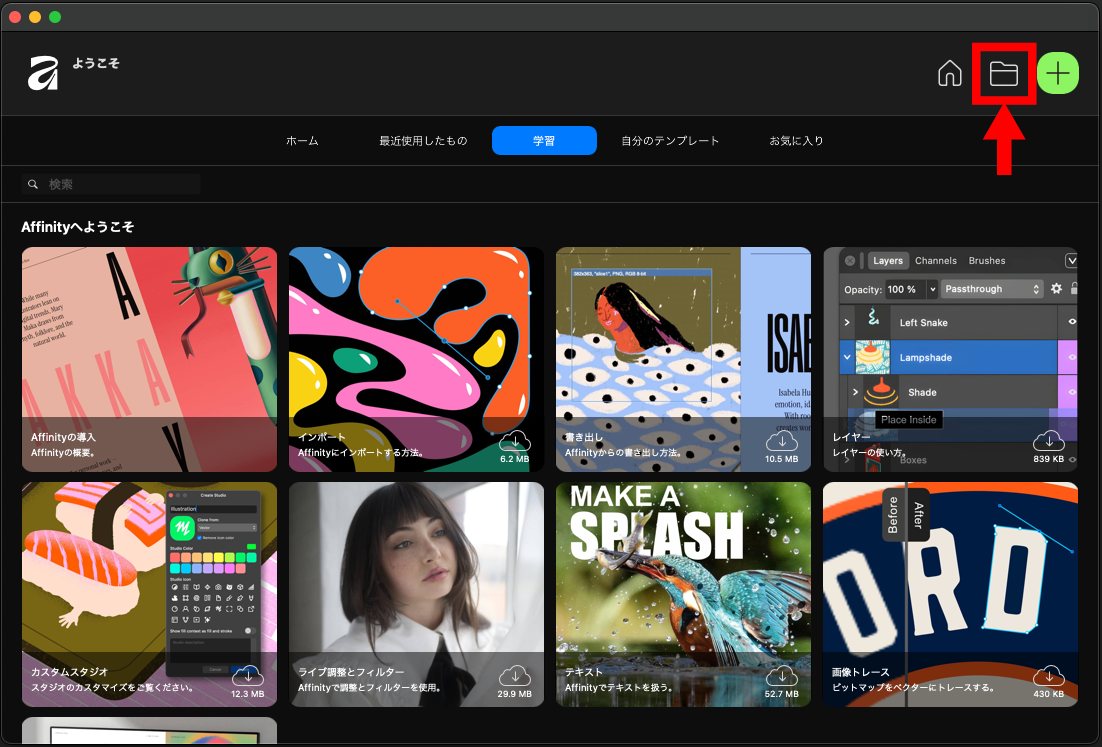Focus the 検索 search field
Screen dimensions: 1102x747
pos(111,184)
